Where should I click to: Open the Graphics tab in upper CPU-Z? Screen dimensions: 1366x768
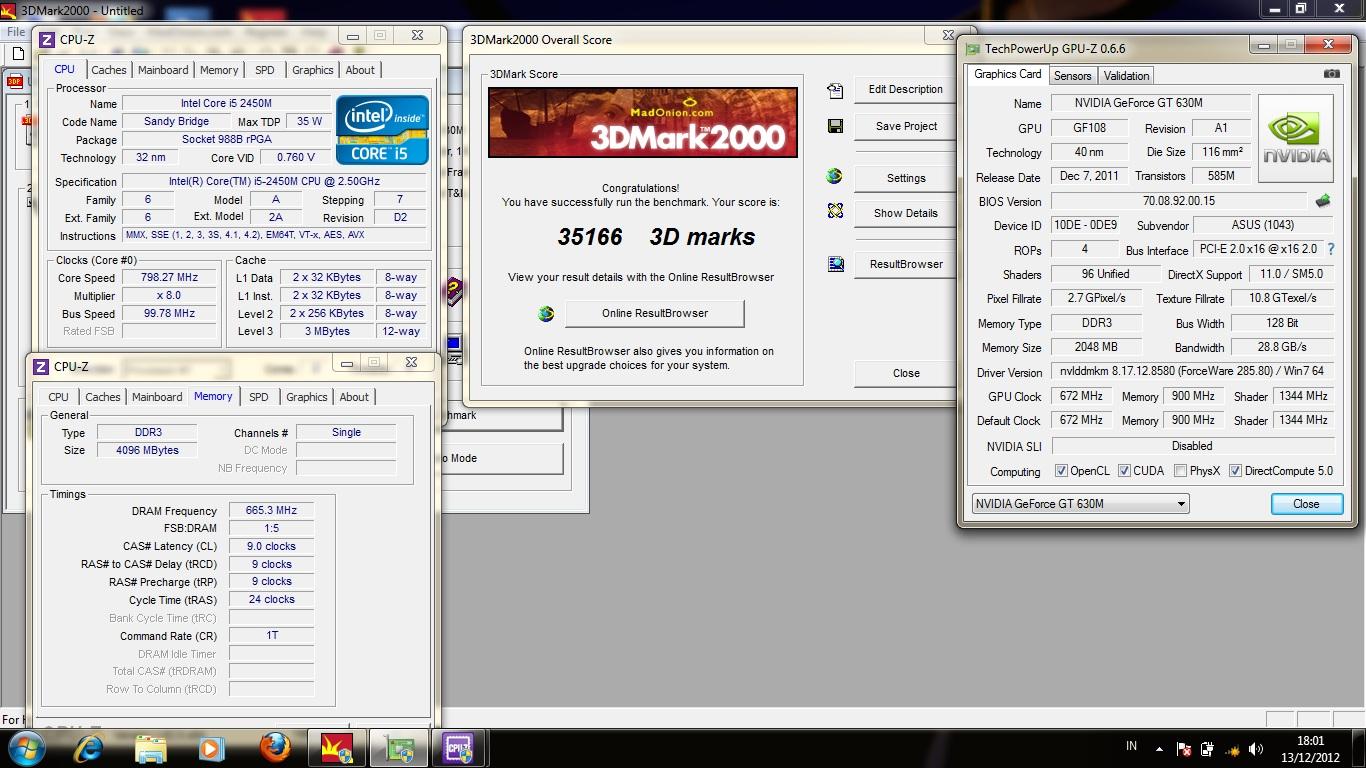click(312, 70)
